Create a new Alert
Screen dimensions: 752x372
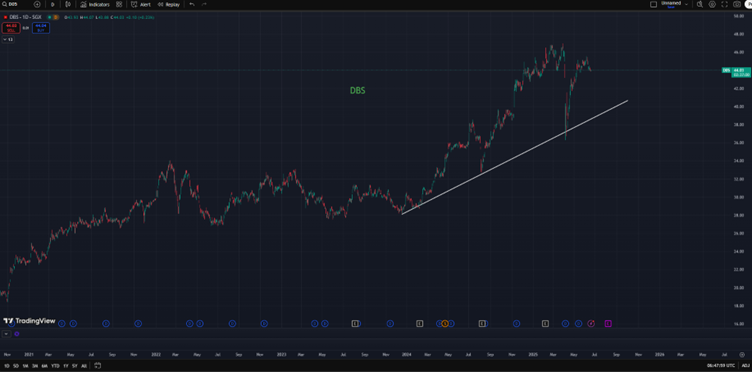(141, 4)
